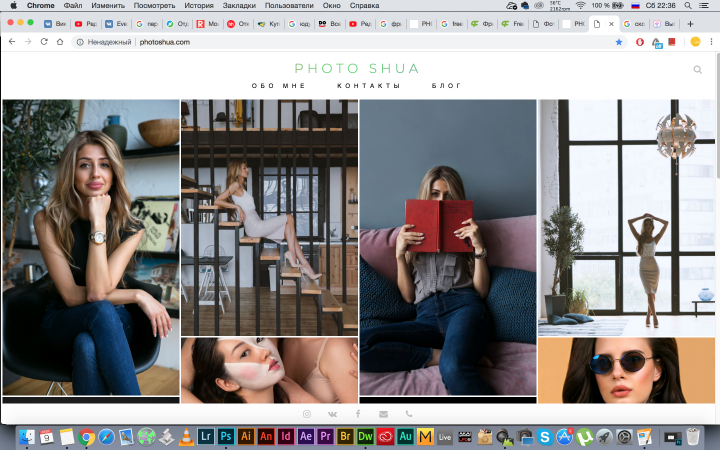Open photo of woman on loft staircase
Image resolution: width=720 pixels, height=450 pixels.
pos(270,218)
